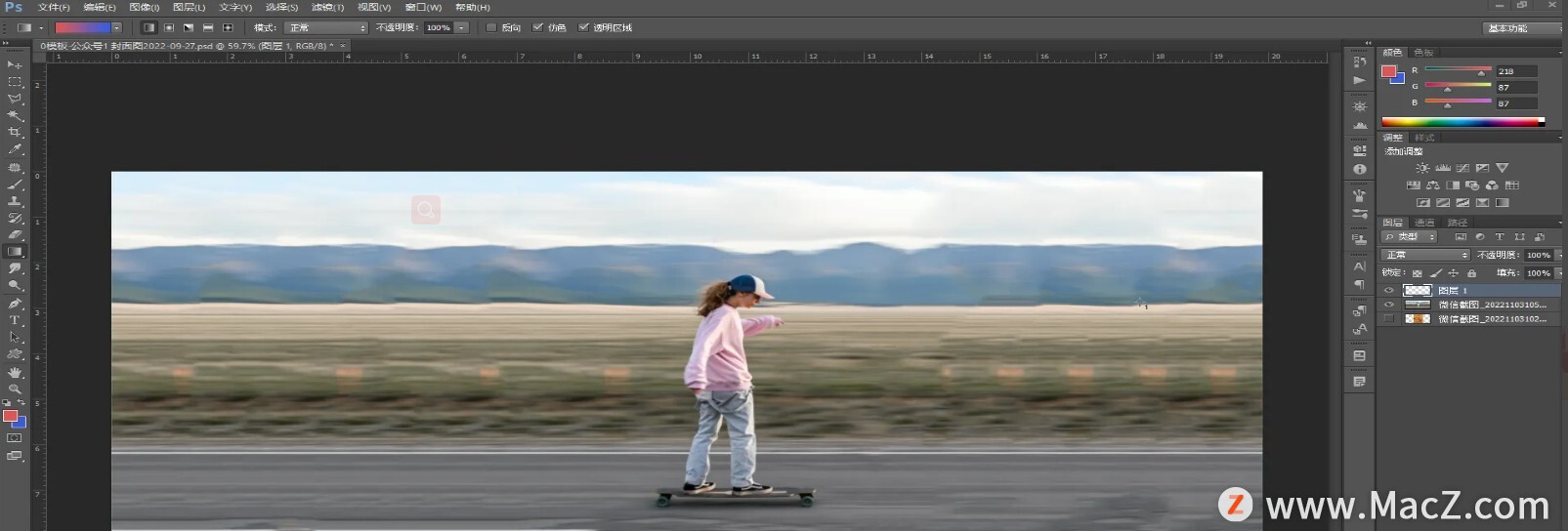Select the Zoom tool in toolbox
This screenshot has width=1568, height=531.
coord(15,388)
